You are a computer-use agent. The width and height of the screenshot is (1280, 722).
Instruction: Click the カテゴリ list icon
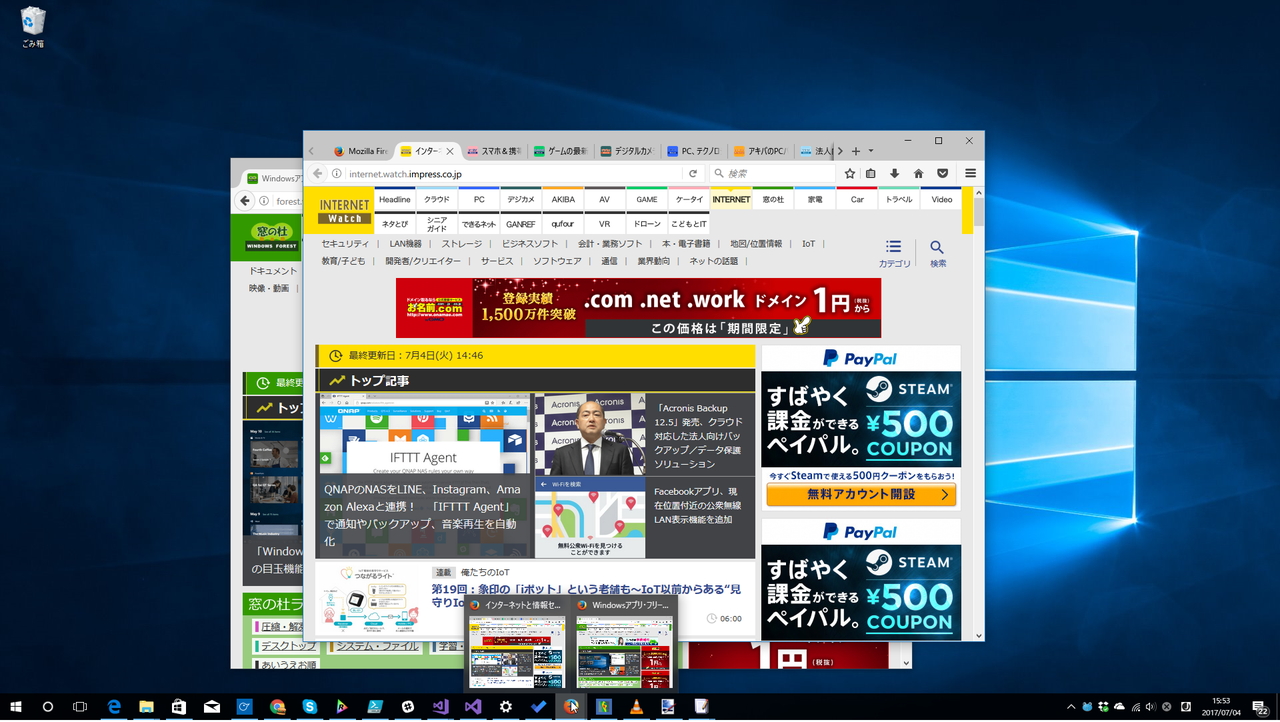pyautogui.click(x=894, y=254)
